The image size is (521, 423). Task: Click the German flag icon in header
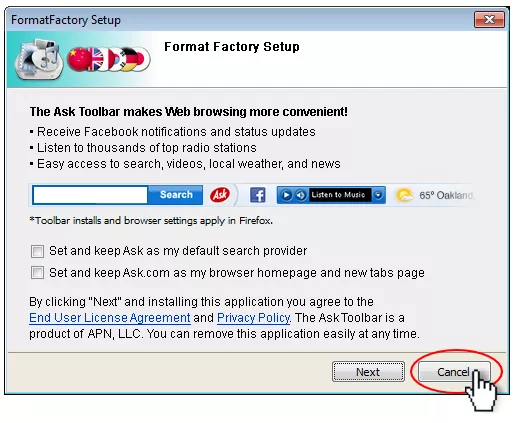(129, 59)
